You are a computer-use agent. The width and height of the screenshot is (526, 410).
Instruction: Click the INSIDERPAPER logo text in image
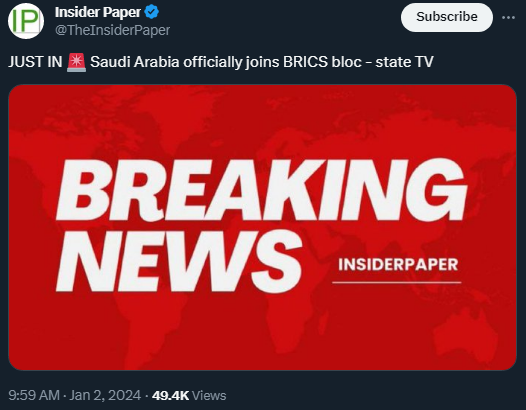point(398,265)
